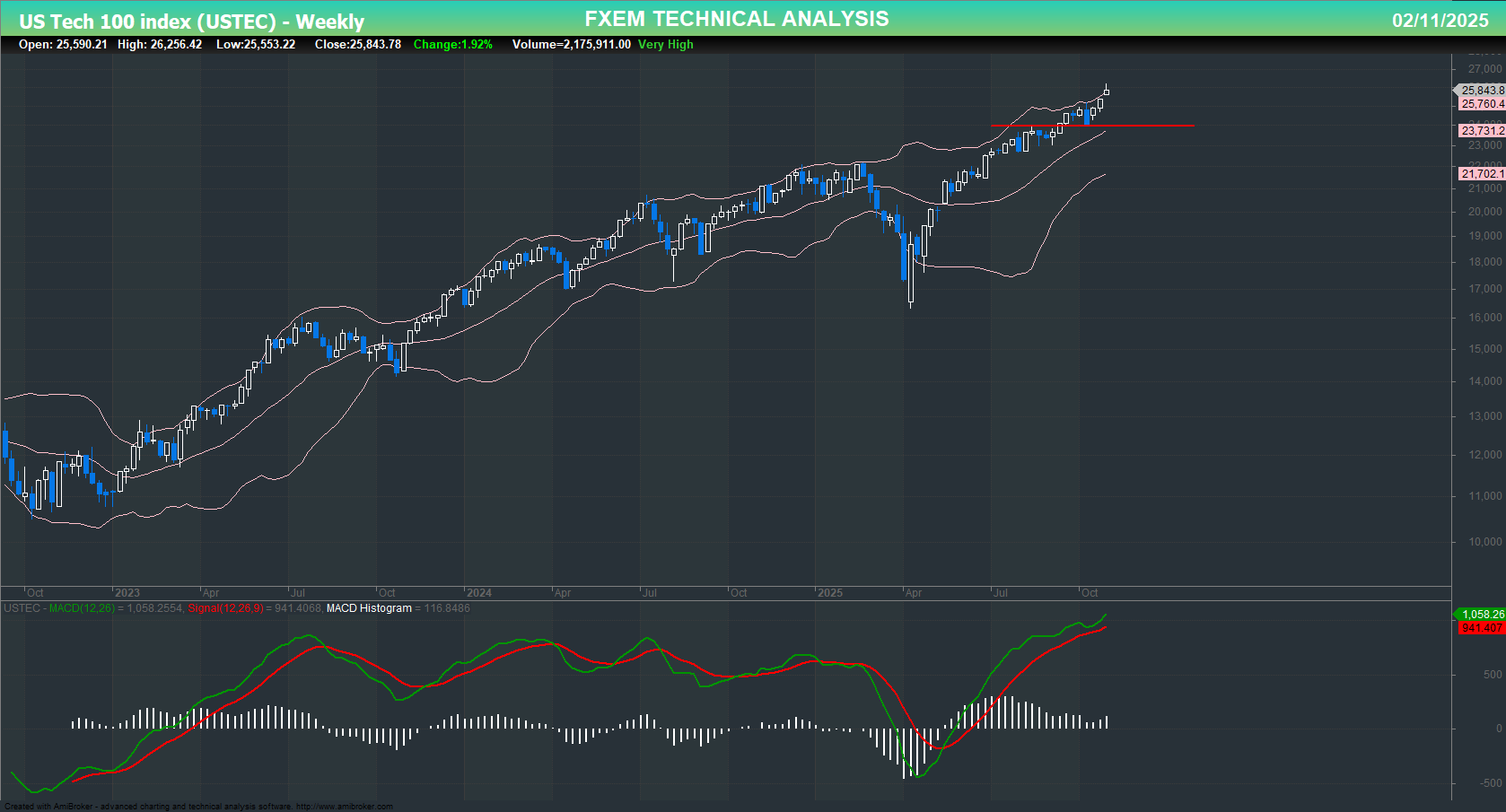
Task: Select the red Signal value tag 941.407
Action: (x=1479, y=628)
